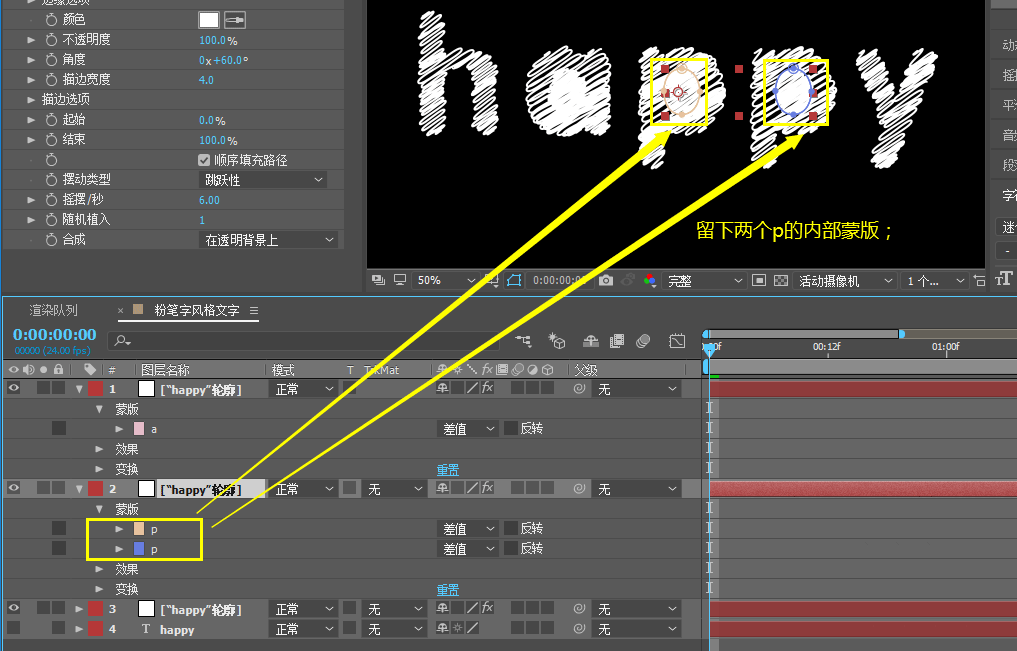Click 重置 to reset layer 1 effects
The width and height of the screenshot is (1017, 651).
(x=447, y=468)
